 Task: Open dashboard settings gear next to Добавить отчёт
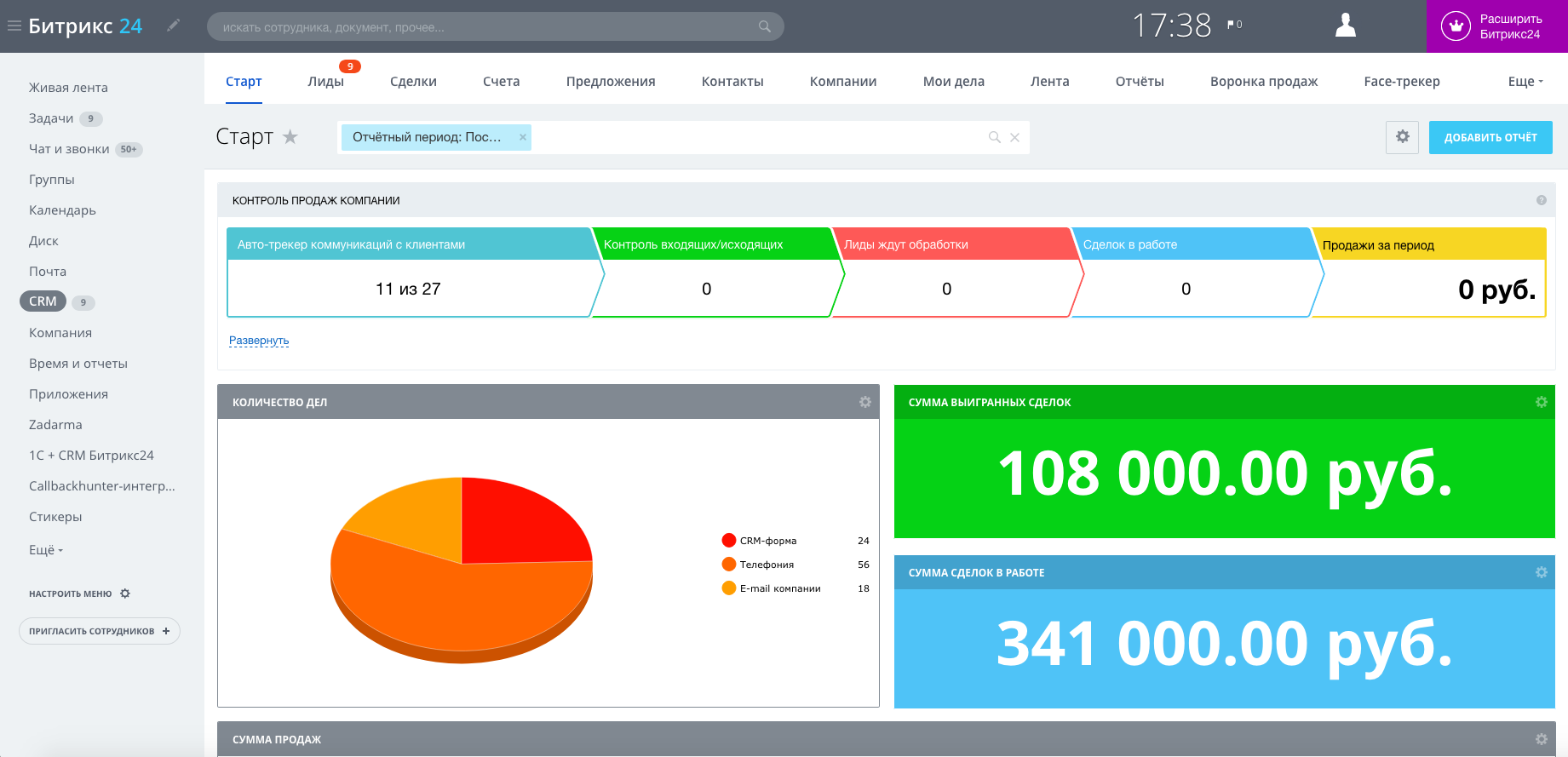pyautogui.click(x=1402, y=137)
